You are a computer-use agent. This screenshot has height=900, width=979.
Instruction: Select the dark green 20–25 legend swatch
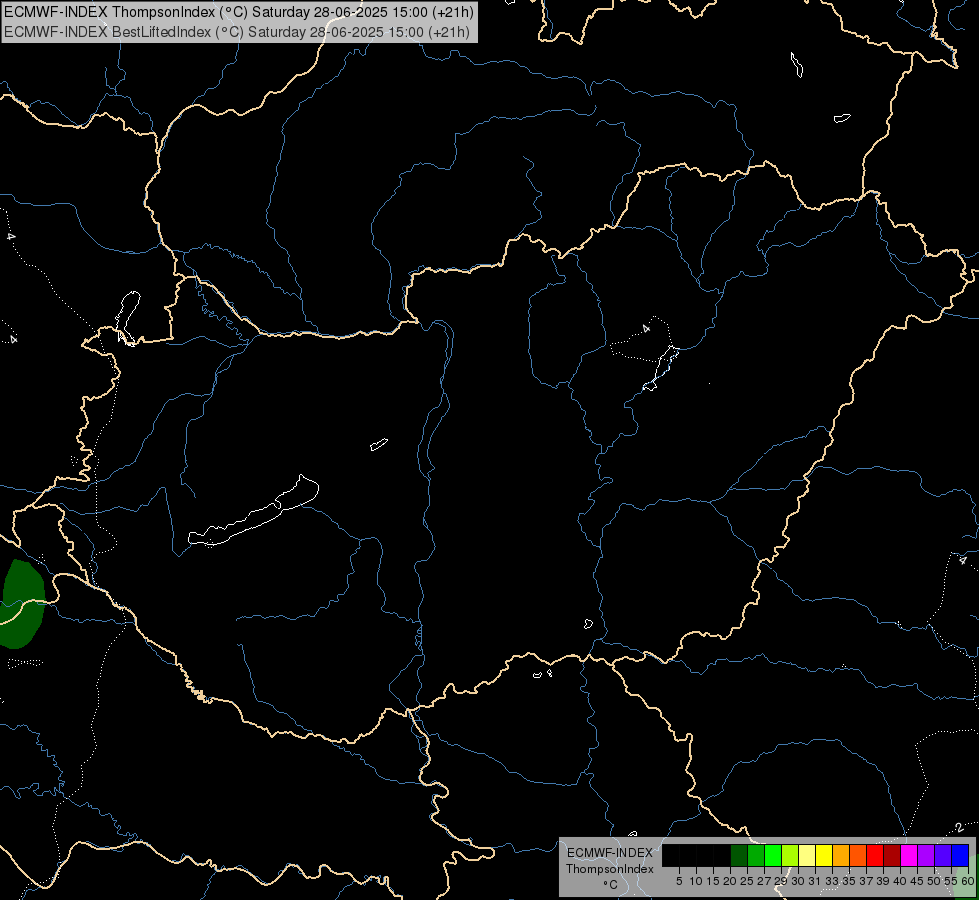click(739, 855)
